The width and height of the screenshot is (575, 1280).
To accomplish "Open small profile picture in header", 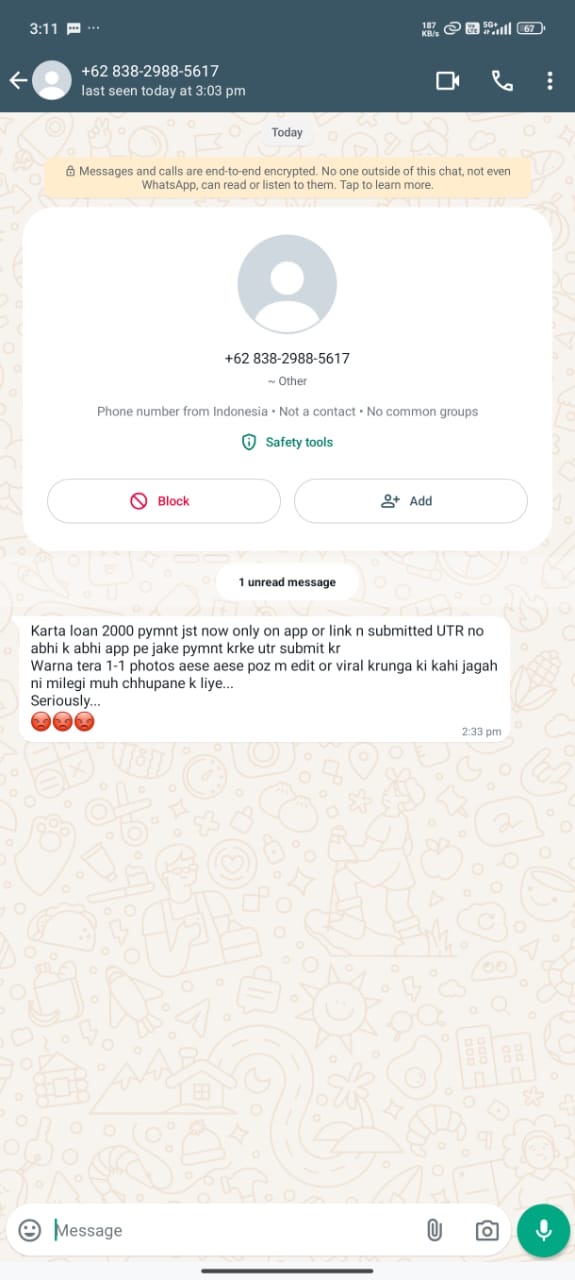I will [x=52, y=80].
